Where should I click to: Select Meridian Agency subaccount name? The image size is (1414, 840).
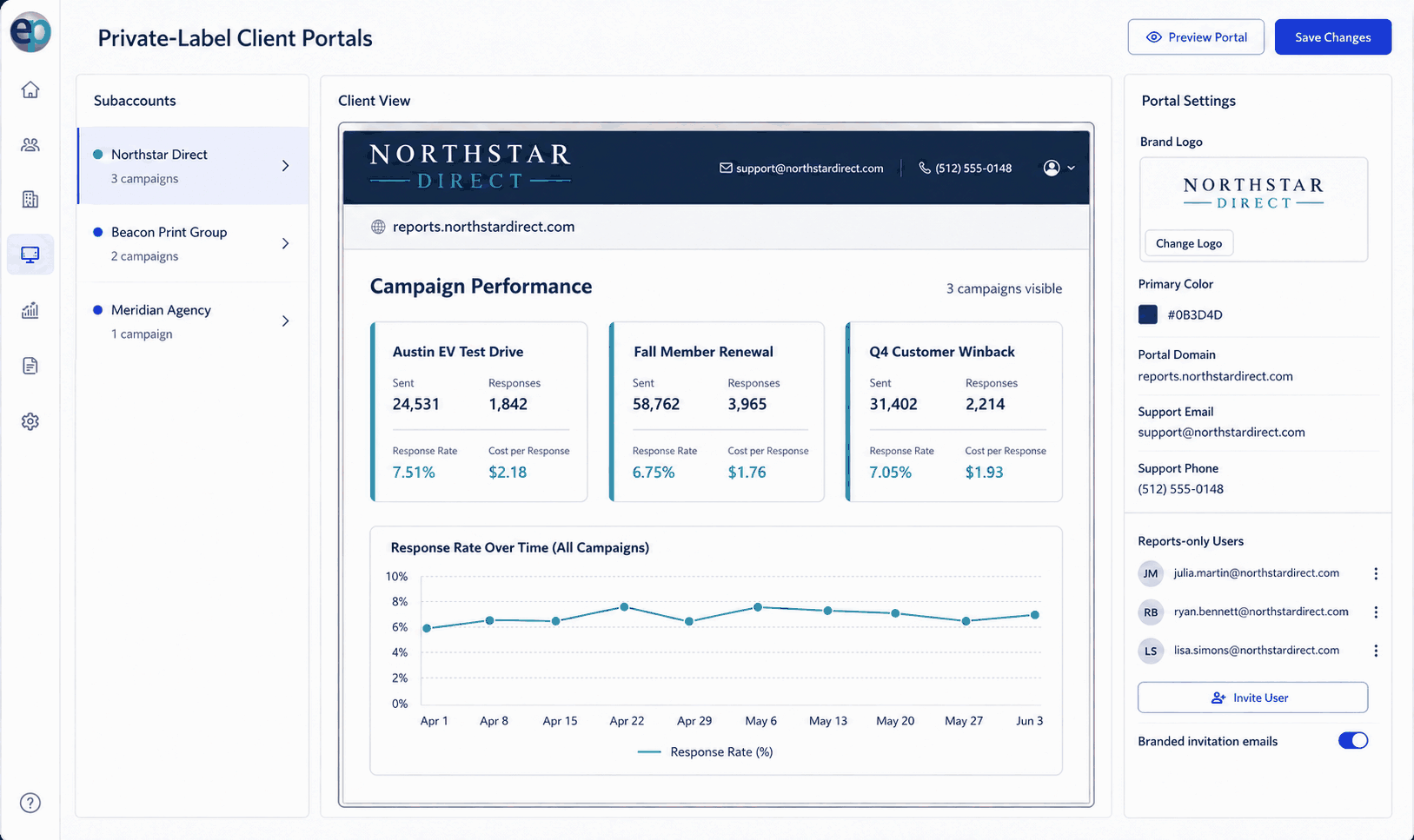click(161, 310)
